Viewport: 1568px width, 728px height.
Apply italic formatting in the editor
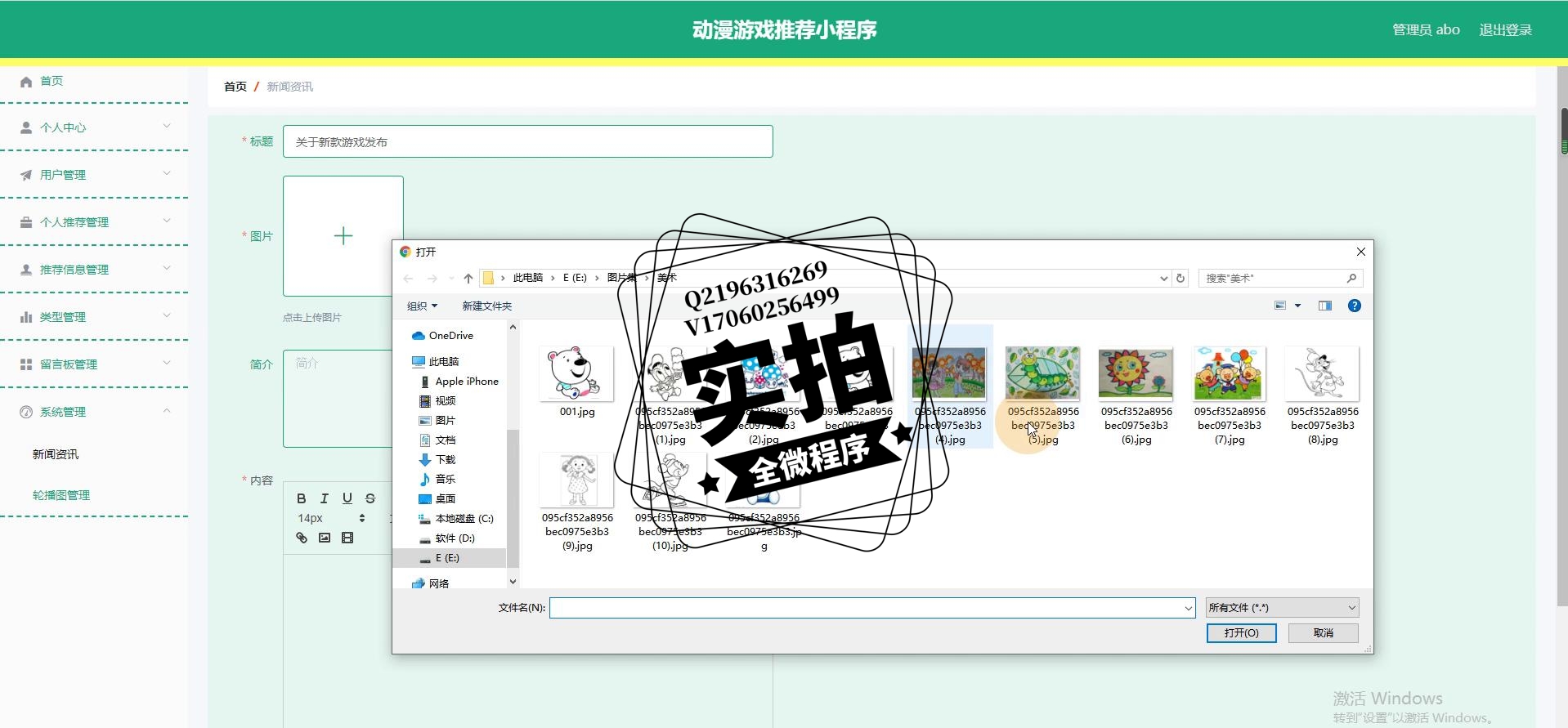coord(325,498)
